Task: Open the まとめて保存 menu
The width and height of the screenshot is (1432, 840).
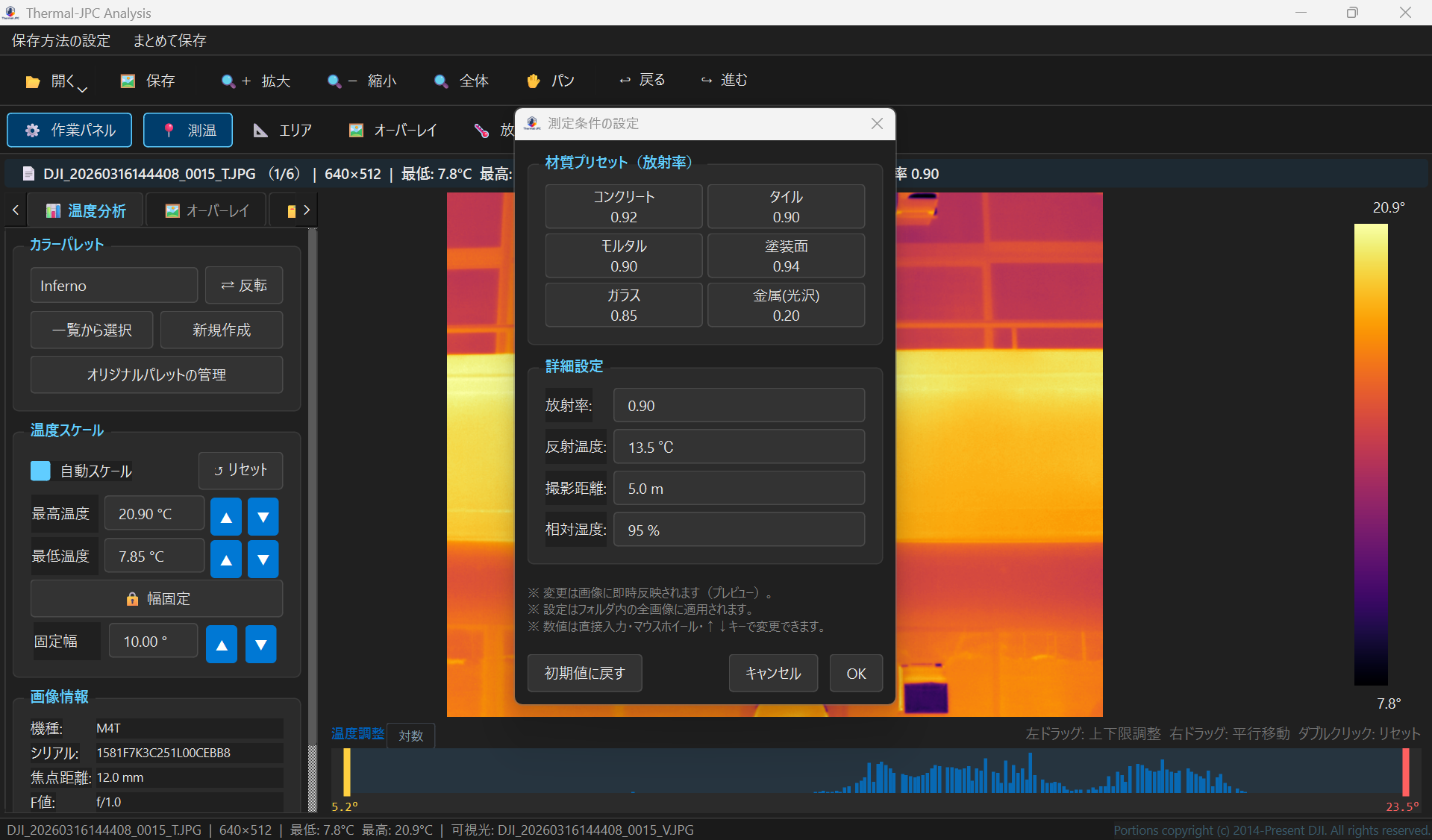Action: tap(169, 40)
